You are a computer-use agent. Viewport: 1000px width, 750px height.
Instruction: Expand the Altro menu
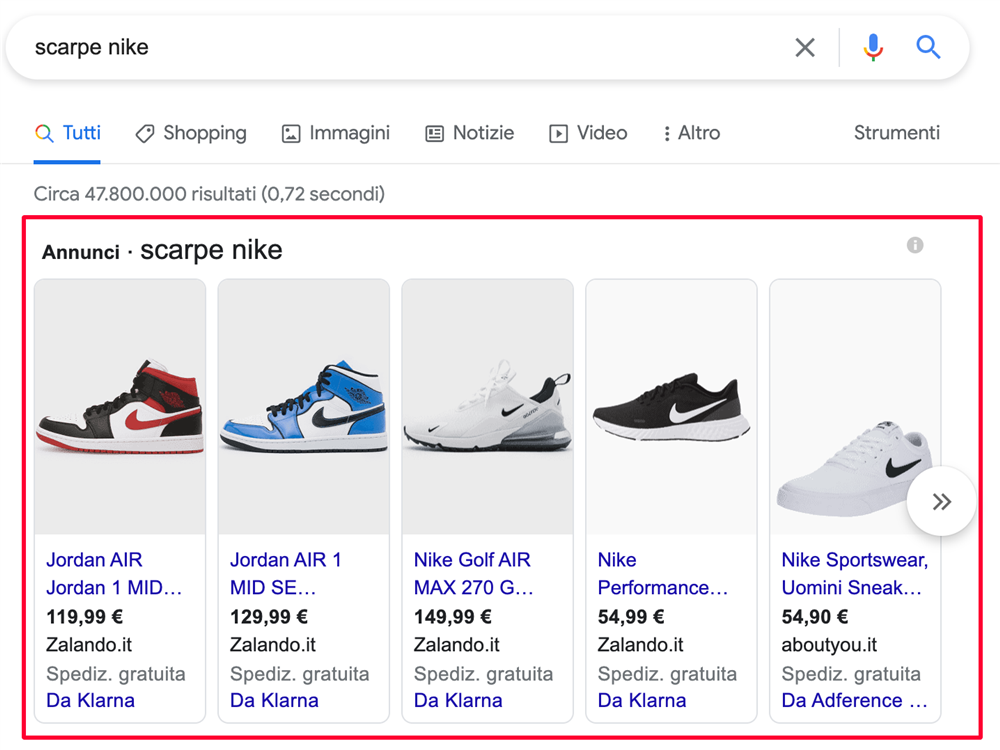click(692, 133)
